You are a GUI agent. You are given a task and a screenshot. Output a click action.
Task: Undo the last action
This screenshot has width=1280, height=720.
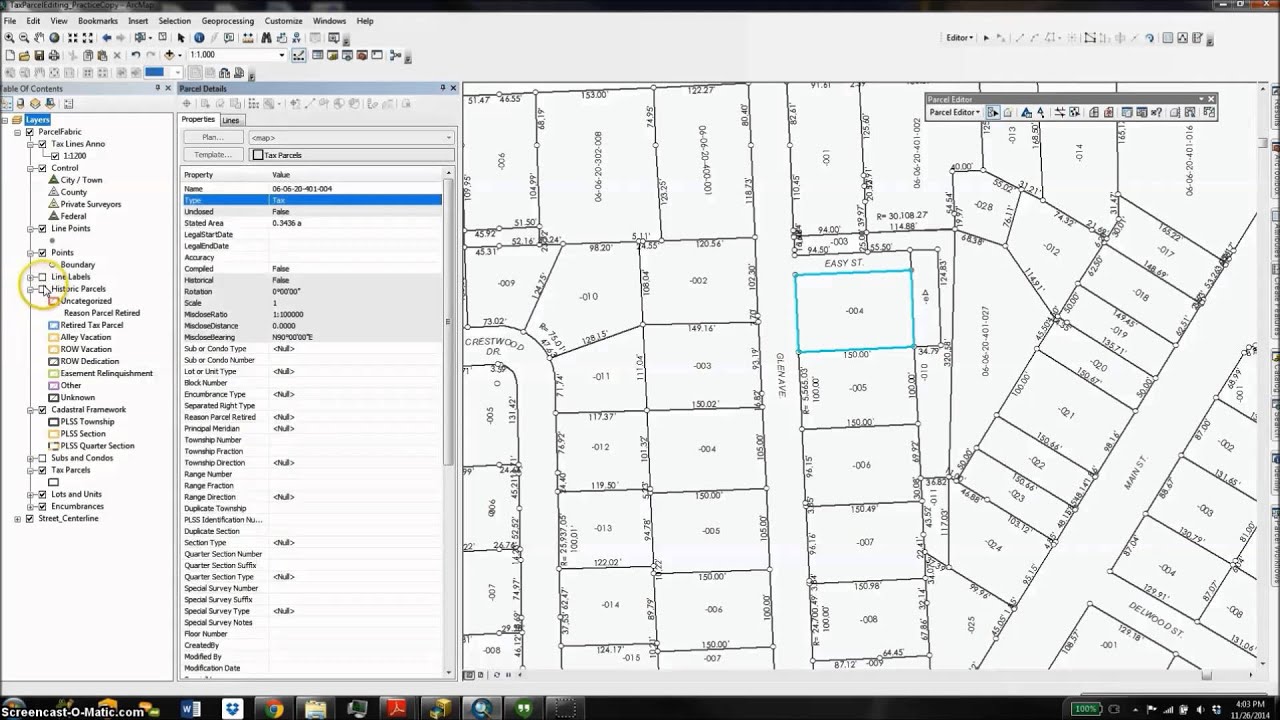135,55
